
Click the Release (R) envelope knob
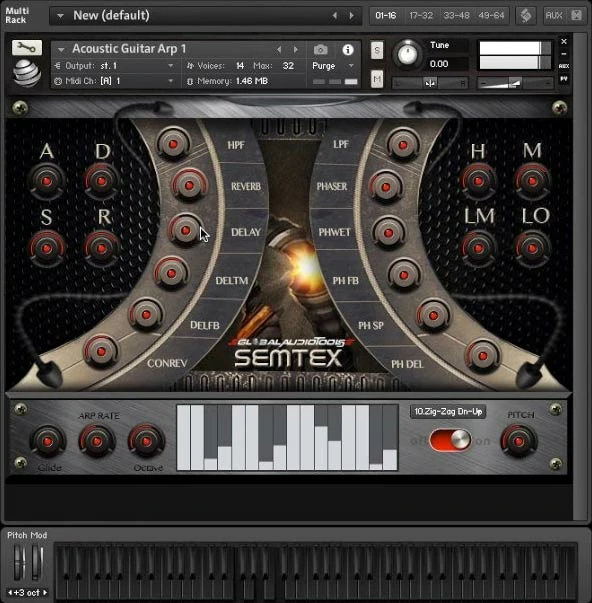[102, 248]
